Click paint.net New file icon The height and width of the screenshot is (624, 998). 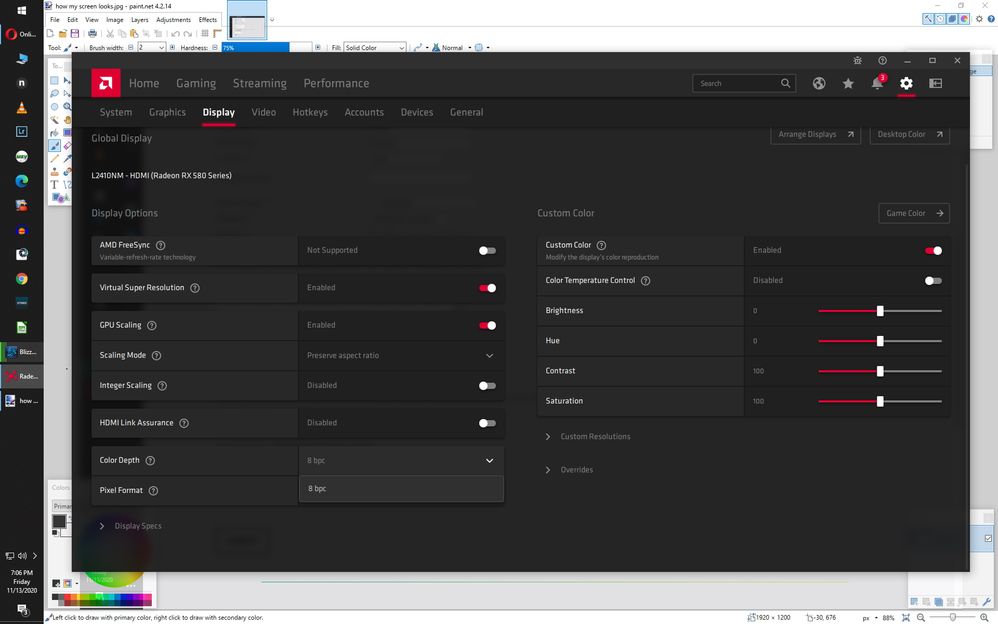point(51,33)
